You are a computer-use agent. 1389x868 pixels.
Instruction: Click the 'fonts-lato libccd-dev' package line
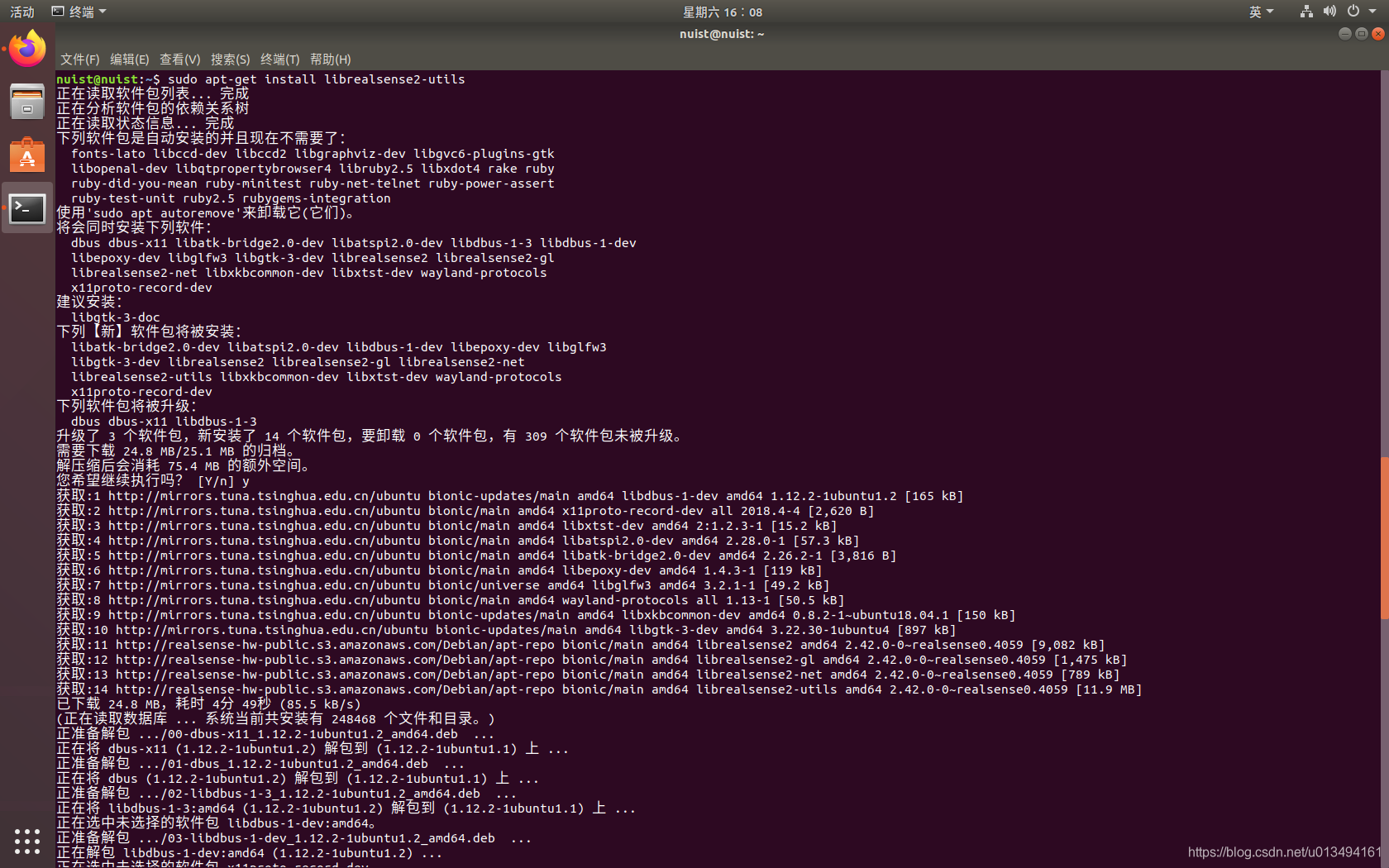(x=313, y=154)
